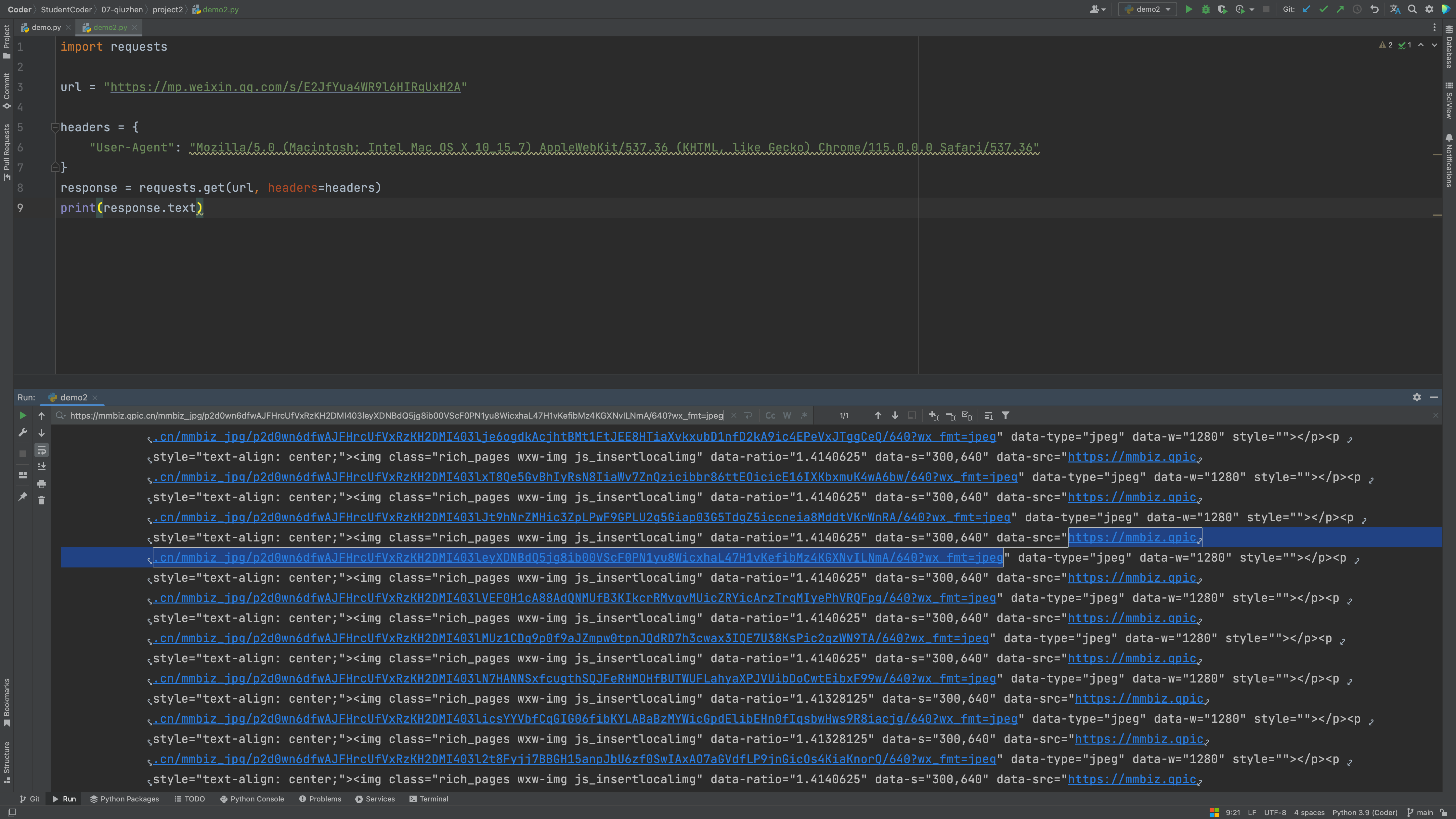Open editor tabs more options menu
1456x819 pixels.
click(x=1435, y=27)
